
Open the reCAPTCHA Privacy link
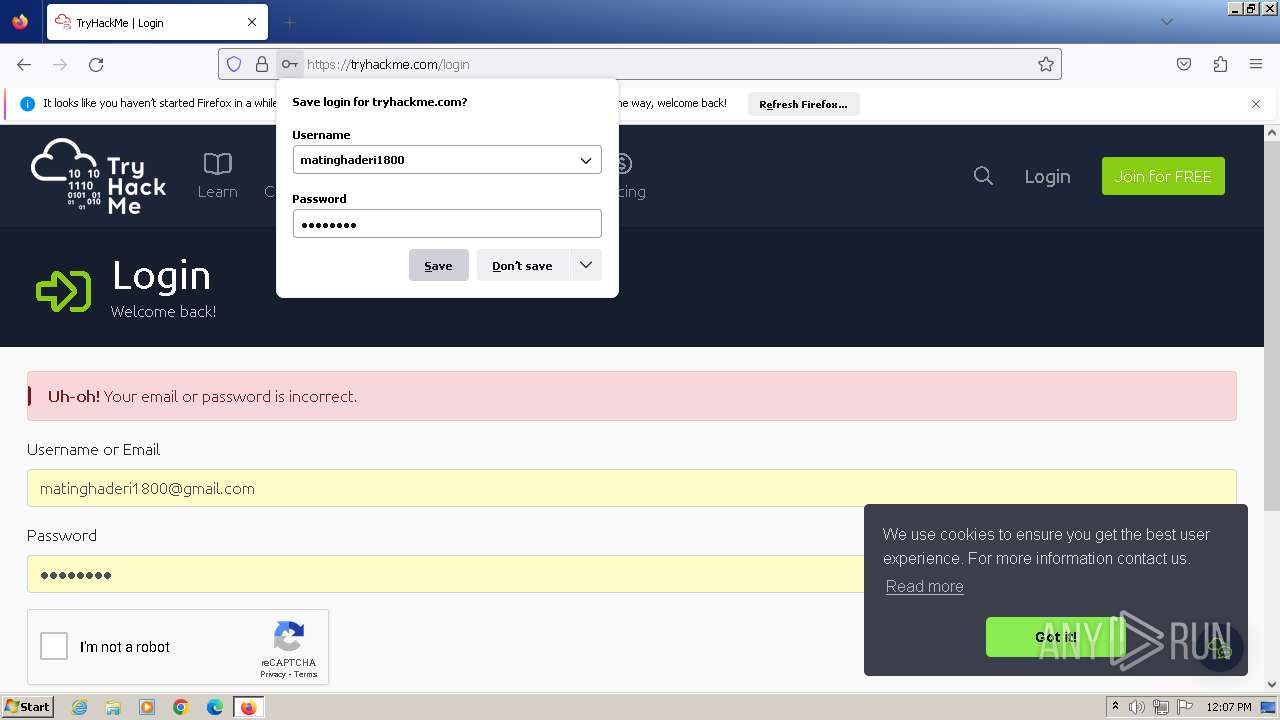coord(273,674)
